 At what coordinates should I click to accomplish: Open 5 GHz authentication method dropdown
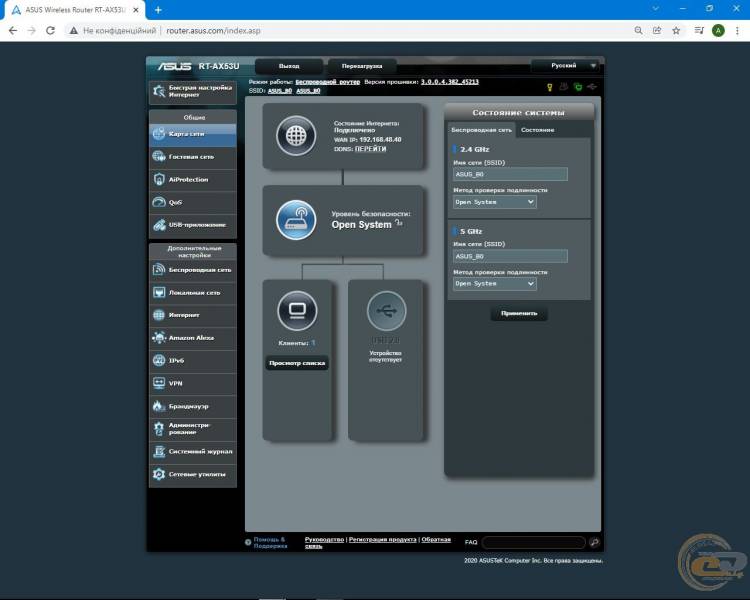click(495, 284)
